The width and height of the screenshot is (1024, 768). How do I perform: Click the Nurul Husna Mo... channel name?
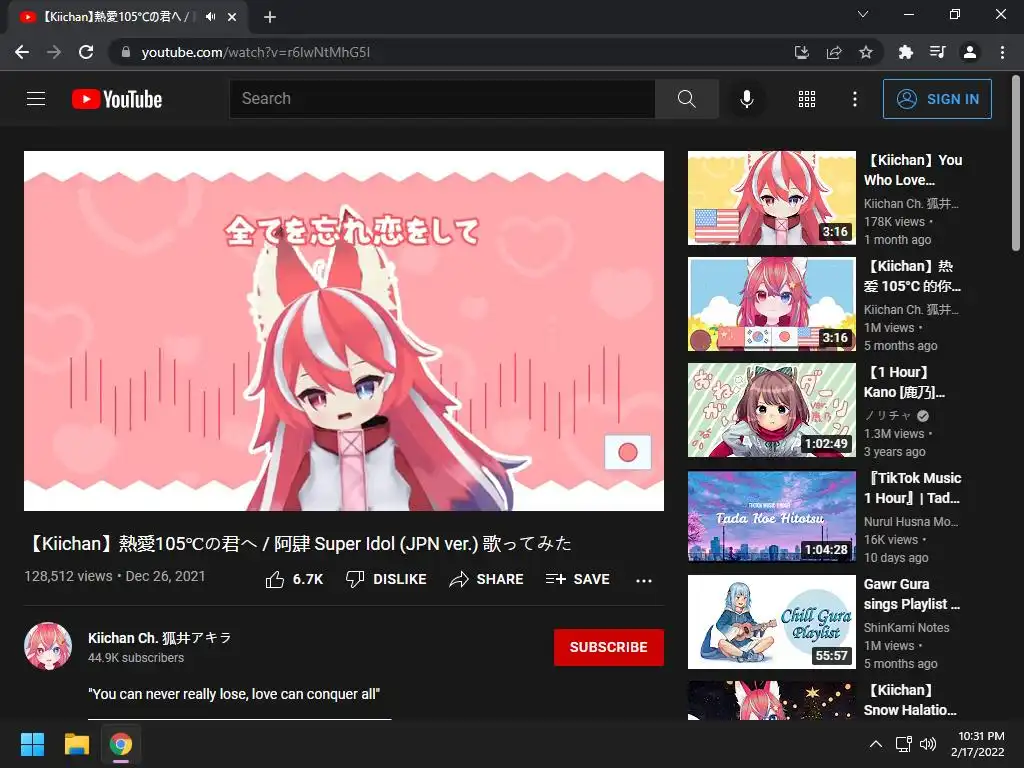(911, 522)
